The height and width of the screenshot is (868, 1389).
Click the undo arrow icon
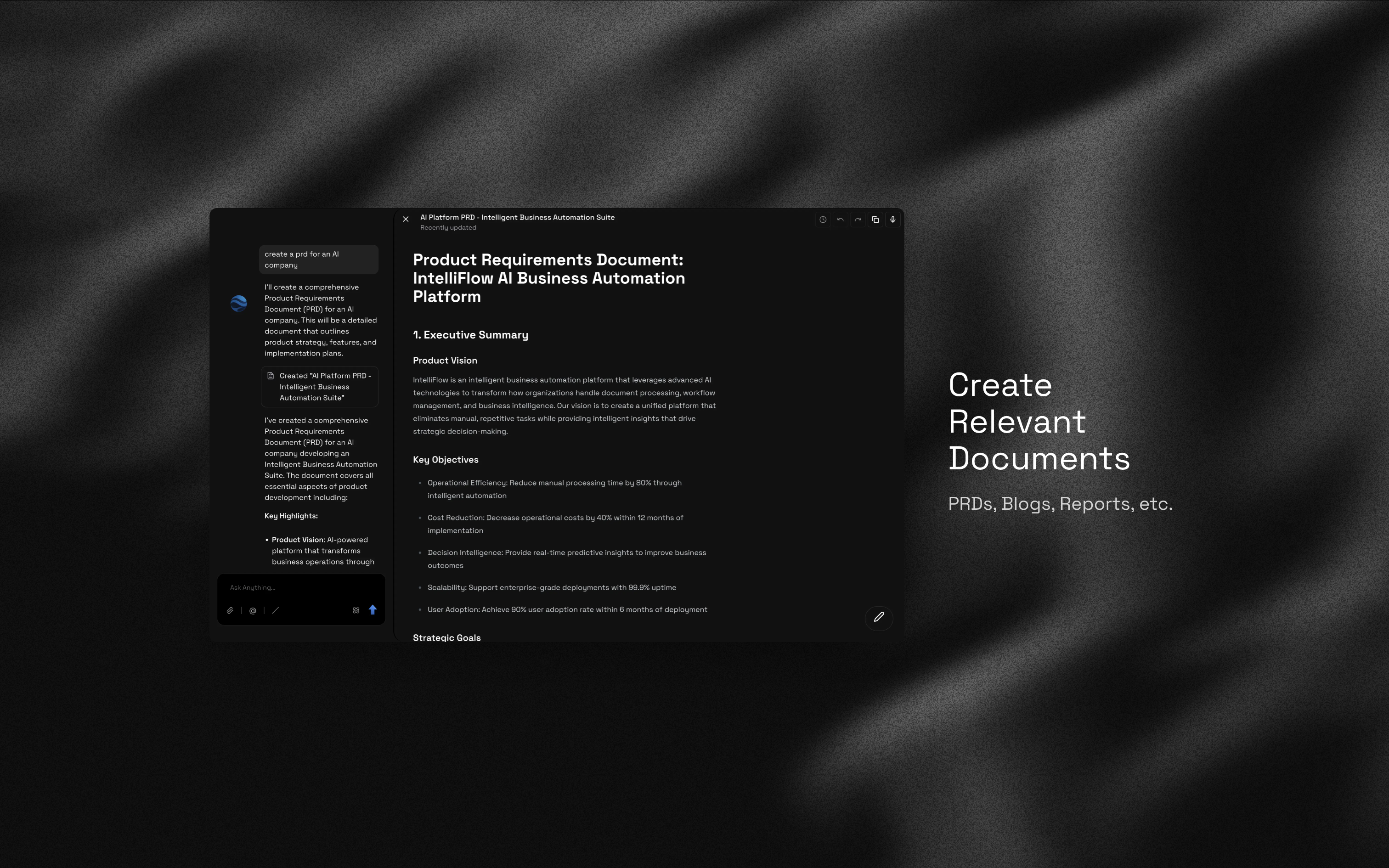(840, 220)
